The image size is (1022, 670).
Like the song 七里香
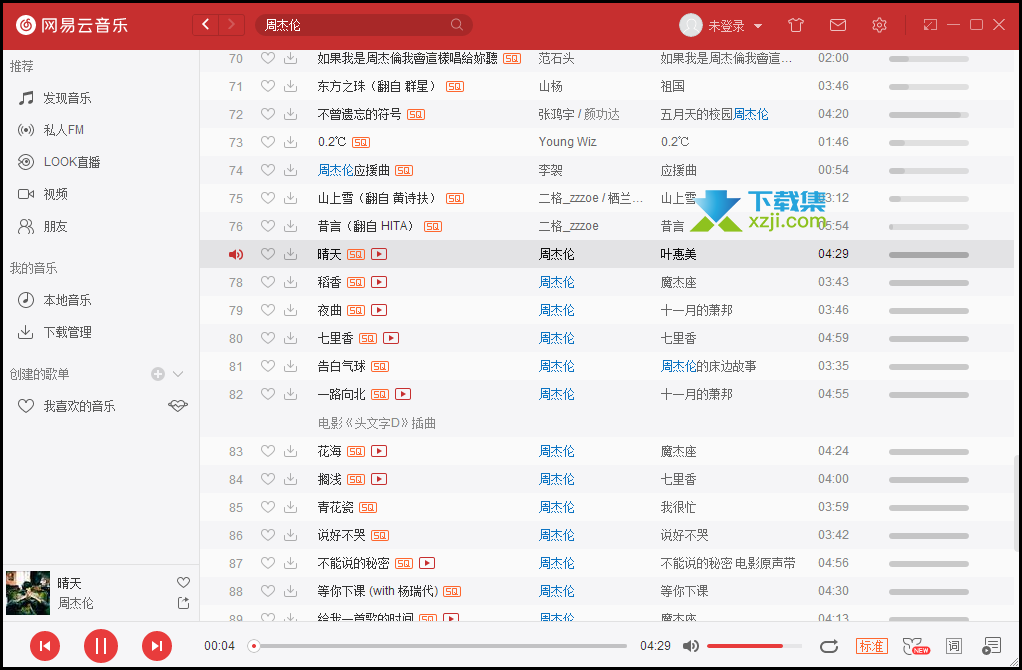(x=268, y=338)
